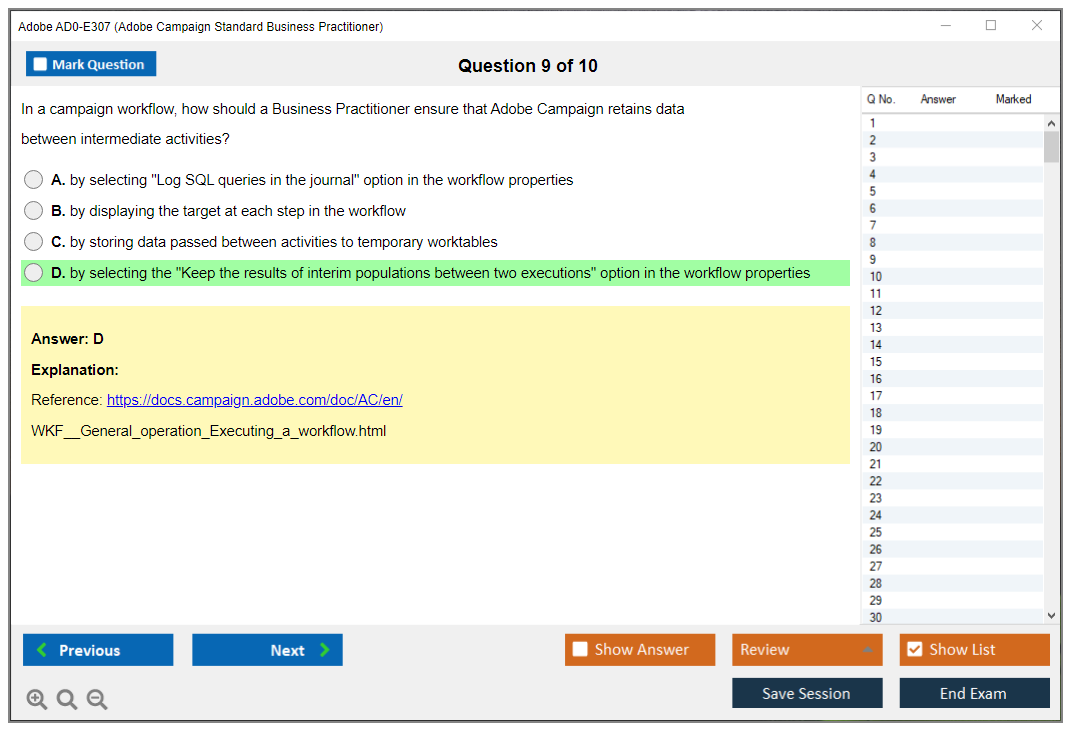Toggle the Show Answer checkbox
This screenshot has height=735, width=1075.
[581, 650]
